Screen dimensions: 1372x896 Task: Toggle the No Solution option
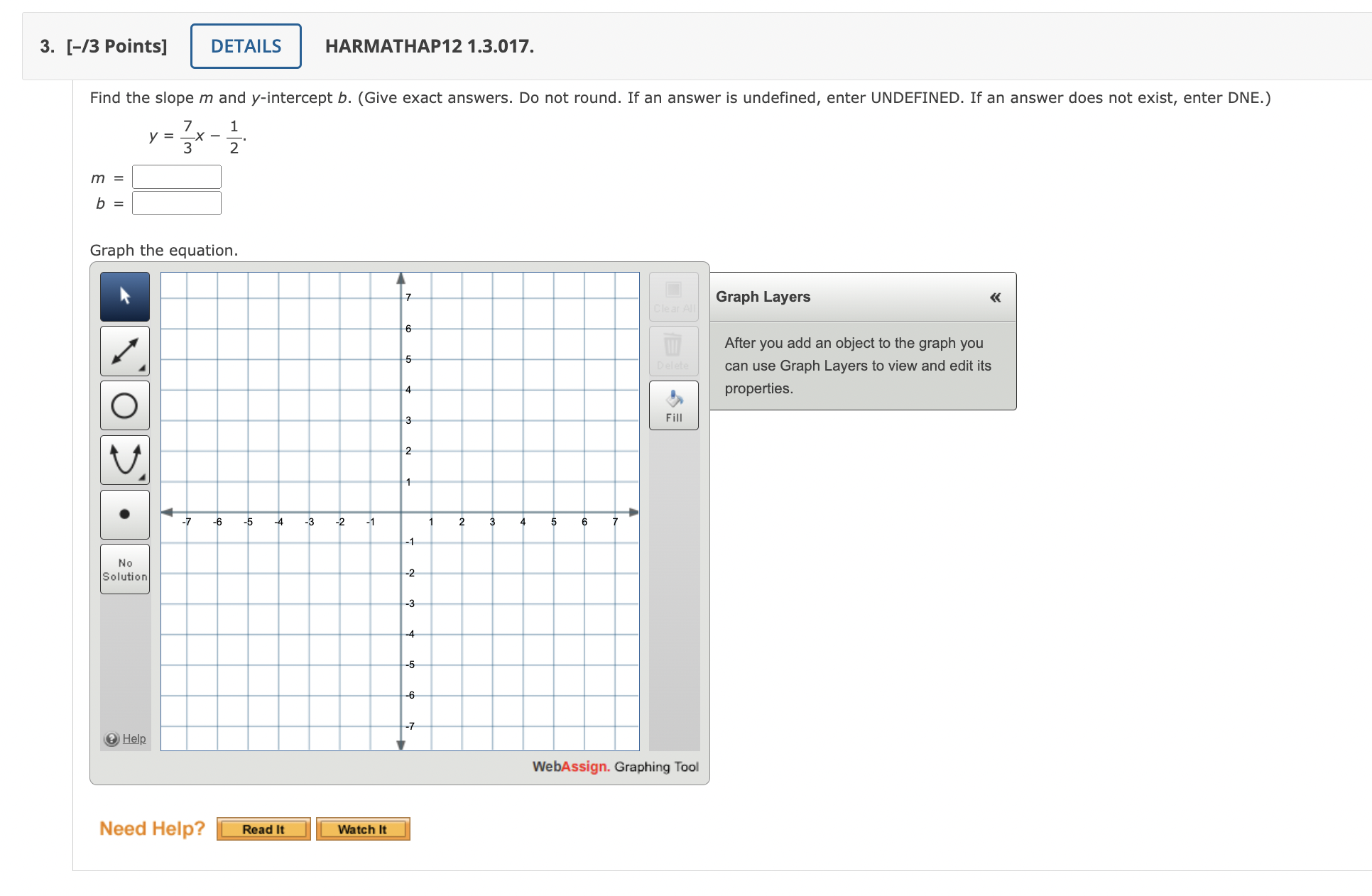click(124, 569)
